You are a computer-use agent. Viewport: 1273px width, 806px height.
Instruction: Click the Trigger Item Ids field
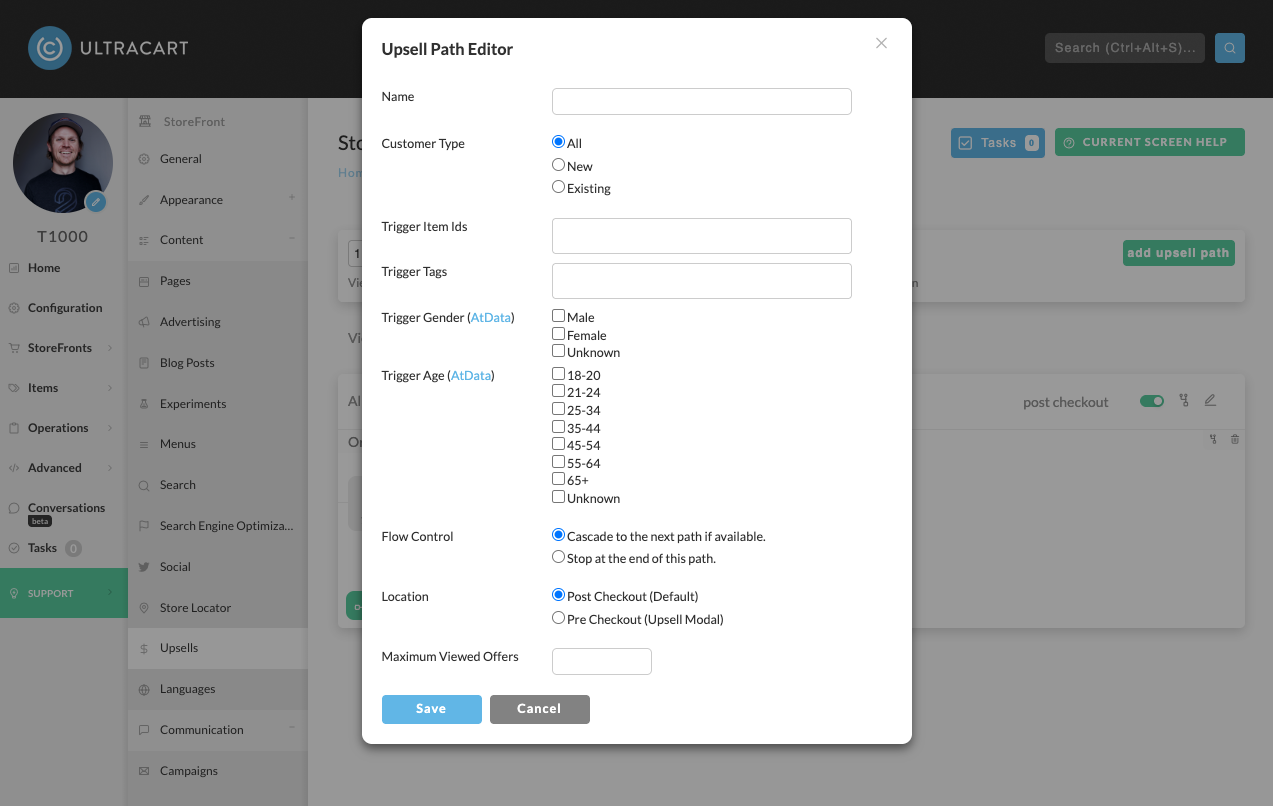click(702, 236)
